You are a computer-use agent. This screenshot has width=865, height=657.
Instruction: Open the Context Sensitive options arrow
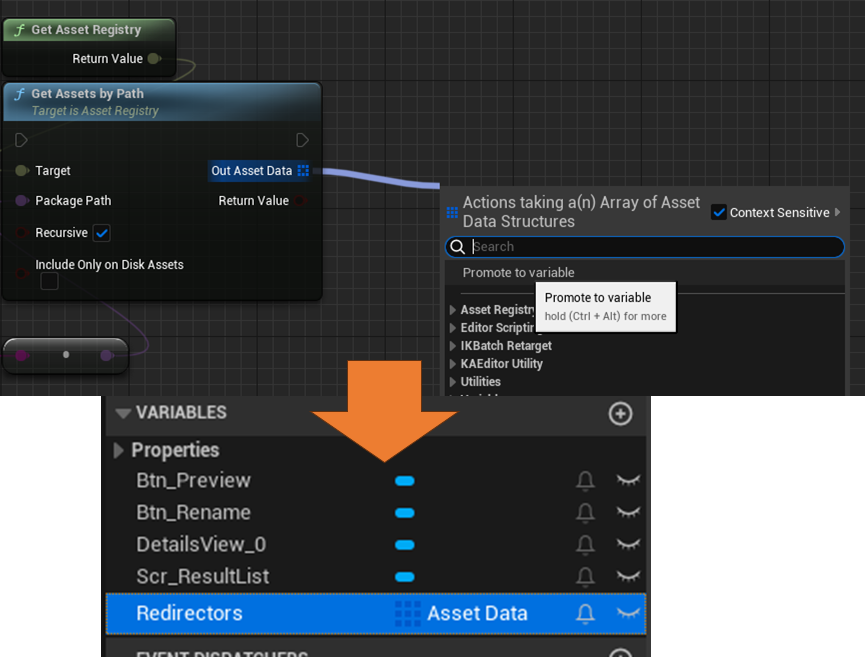point(838,212)
